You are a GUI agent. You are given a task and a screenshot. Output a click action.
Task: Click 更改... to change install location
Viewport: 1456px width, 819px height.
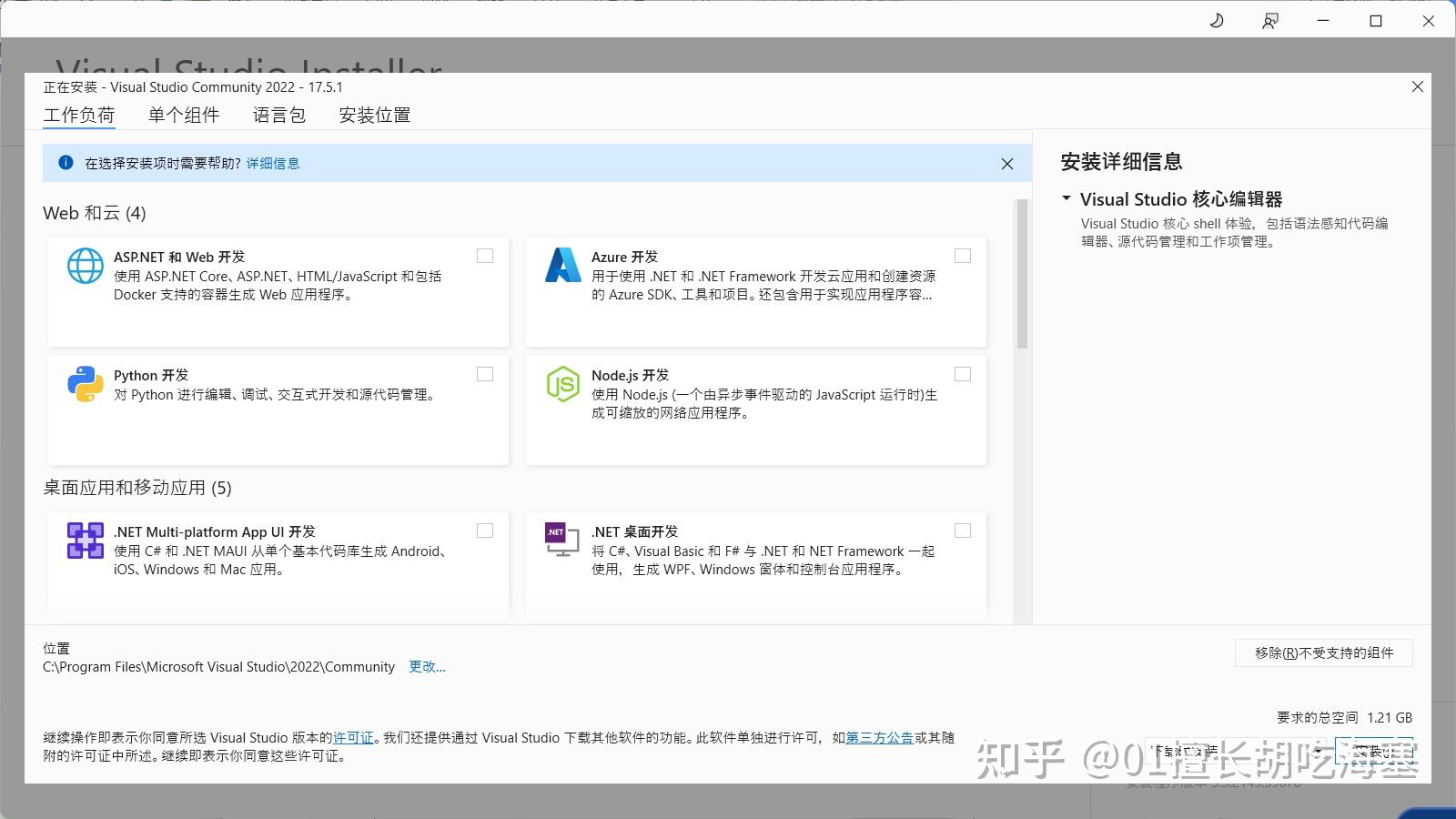point(427,667)
